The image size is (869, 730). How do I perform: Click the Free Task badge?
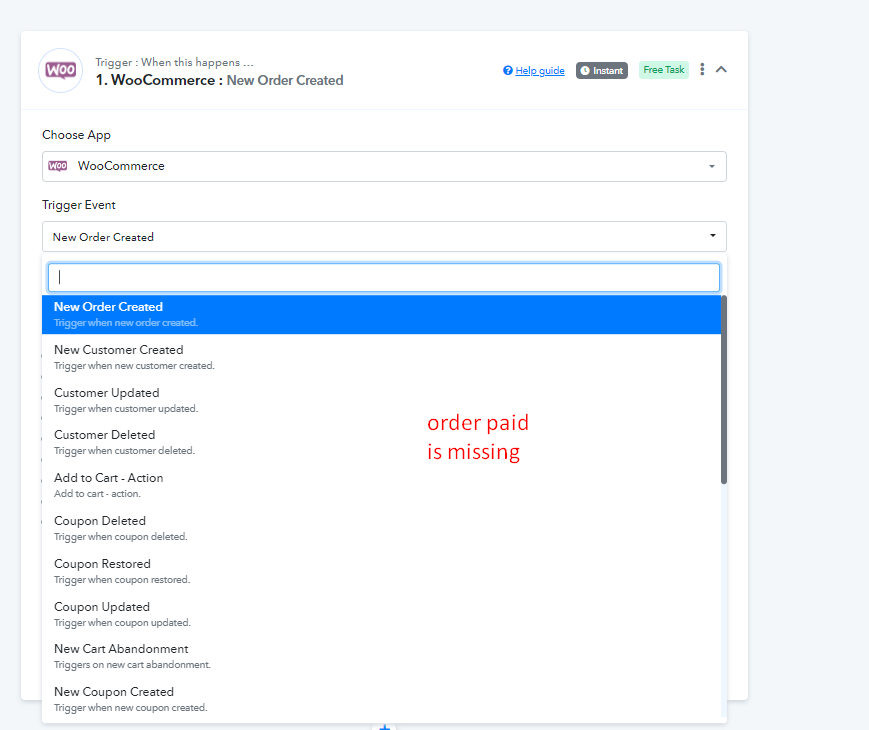click(x=664, y=70)
